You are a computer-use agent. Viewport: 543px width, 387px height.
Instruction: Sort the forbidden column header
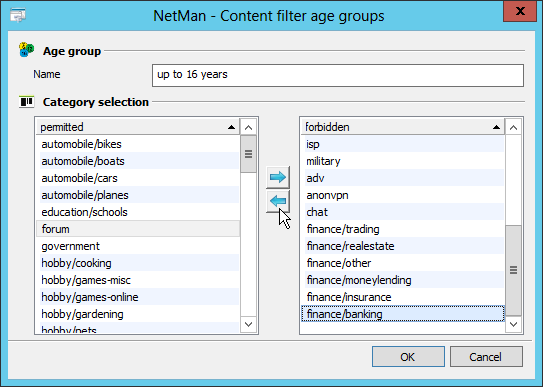click(403, 127)
